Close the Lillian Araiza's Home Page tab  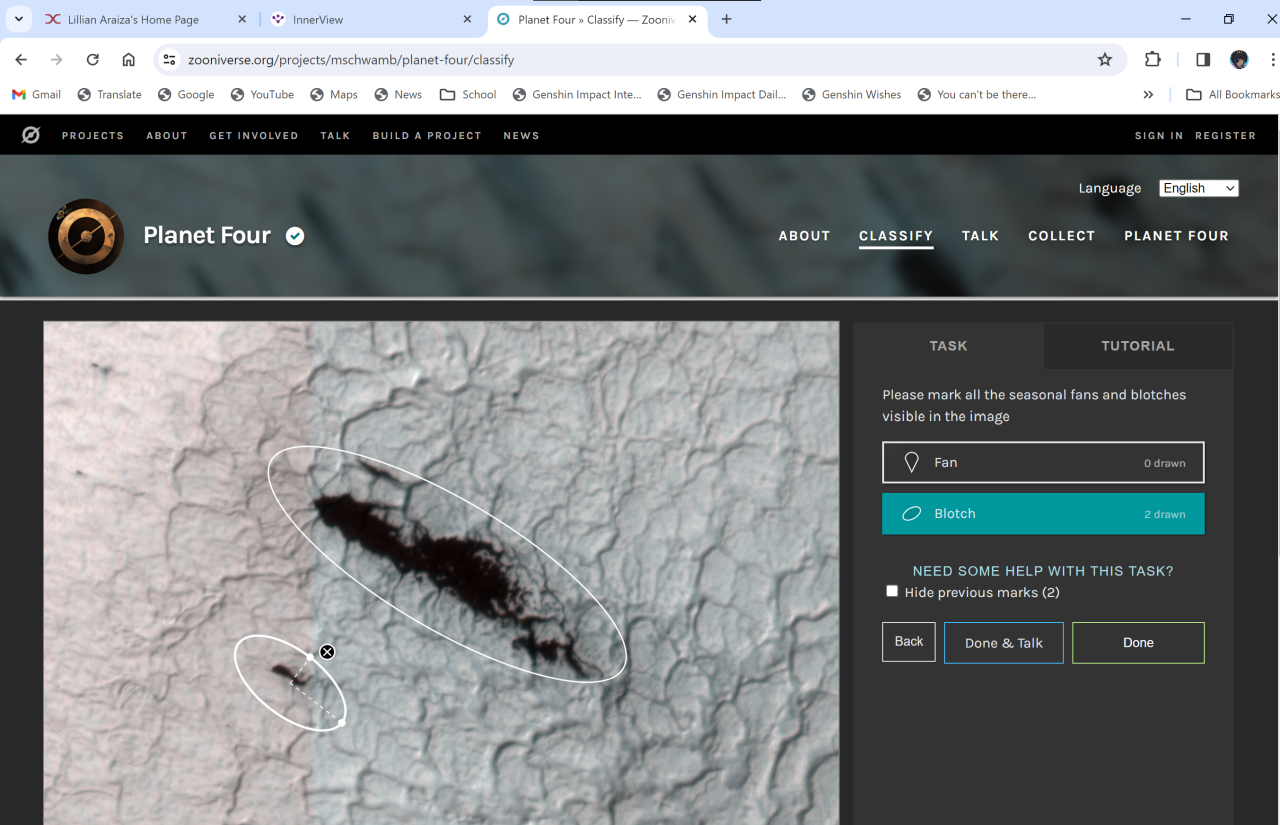242,19
